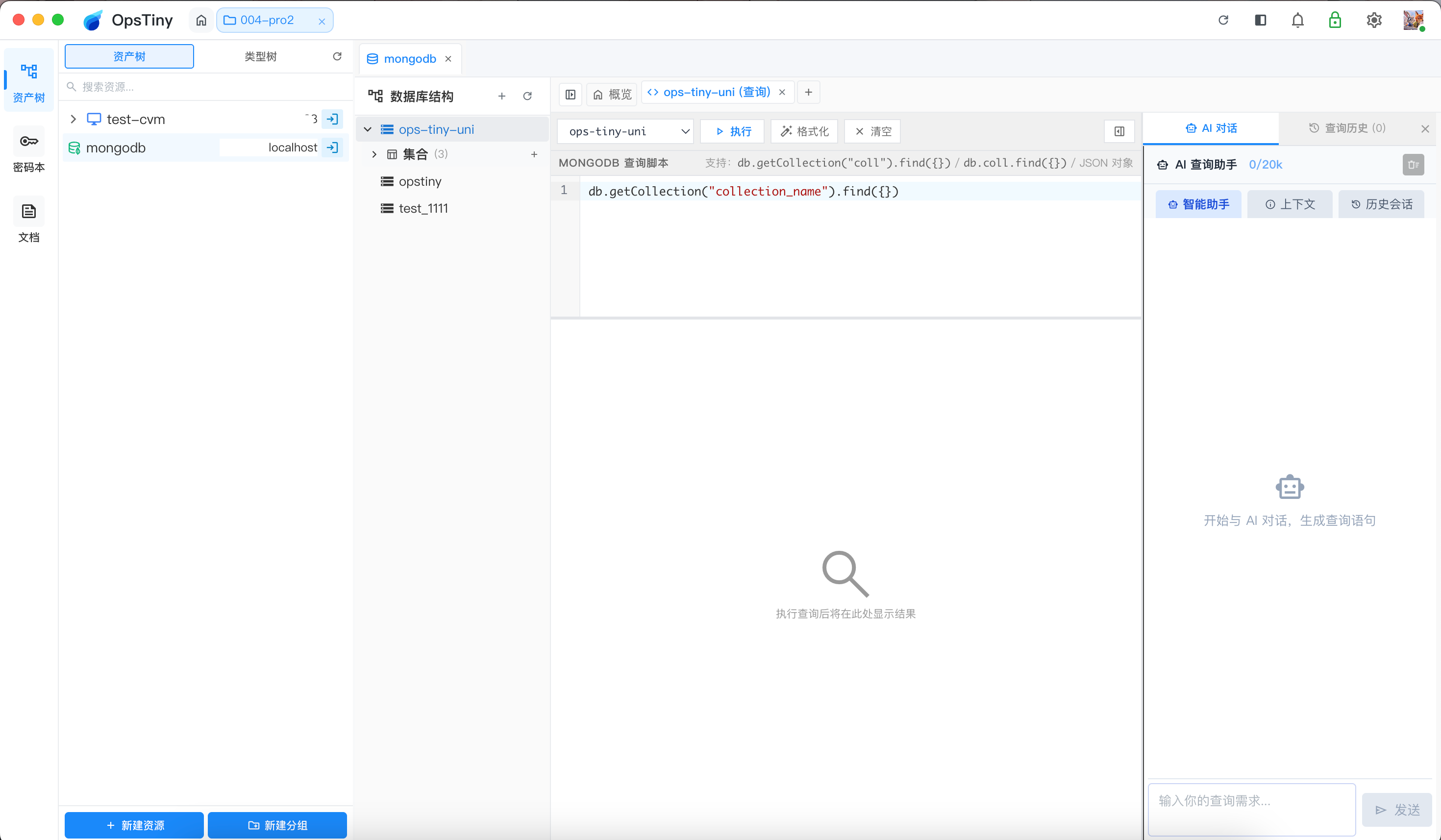Open 密码本 in the left sidebar
The height and width of the screenshot is (840, 1441).
(28, 151)
